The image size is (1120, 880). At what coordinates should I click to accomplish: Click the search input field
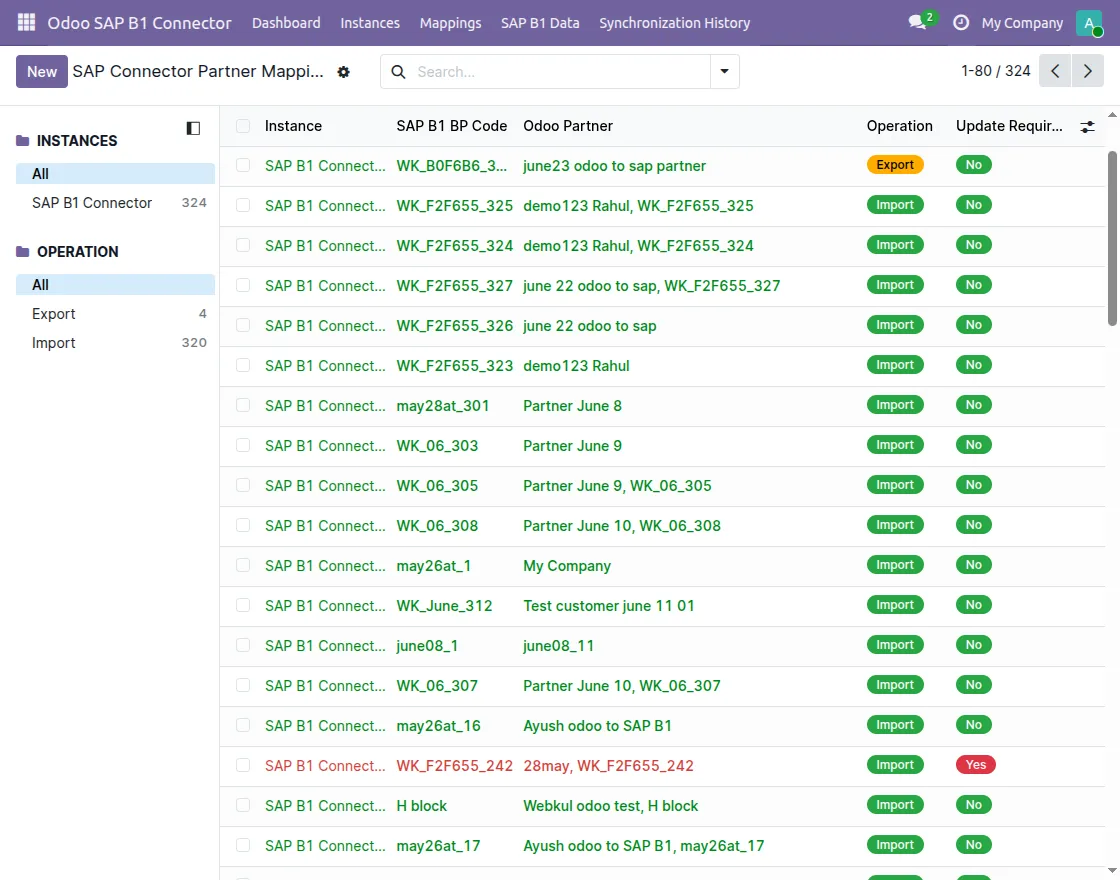pyautogui.click(x=561, y=71)
